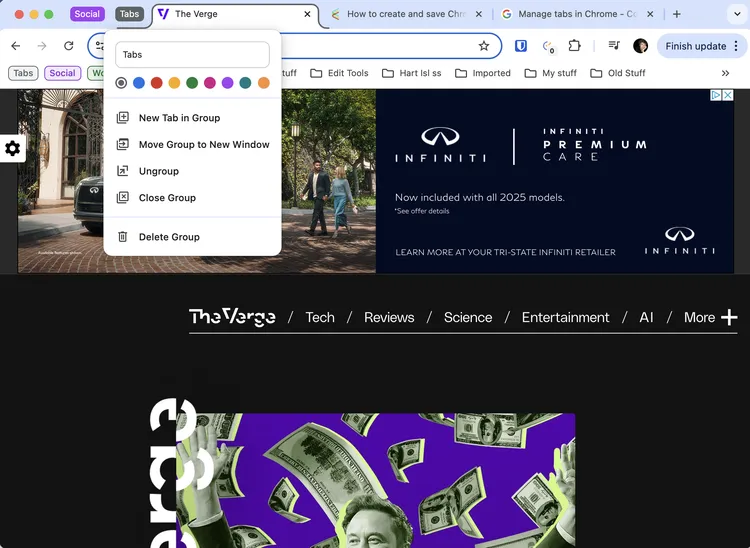Click the user profile avatar
This screenshot has height=548, width=750.
click(x=640, y=46)
